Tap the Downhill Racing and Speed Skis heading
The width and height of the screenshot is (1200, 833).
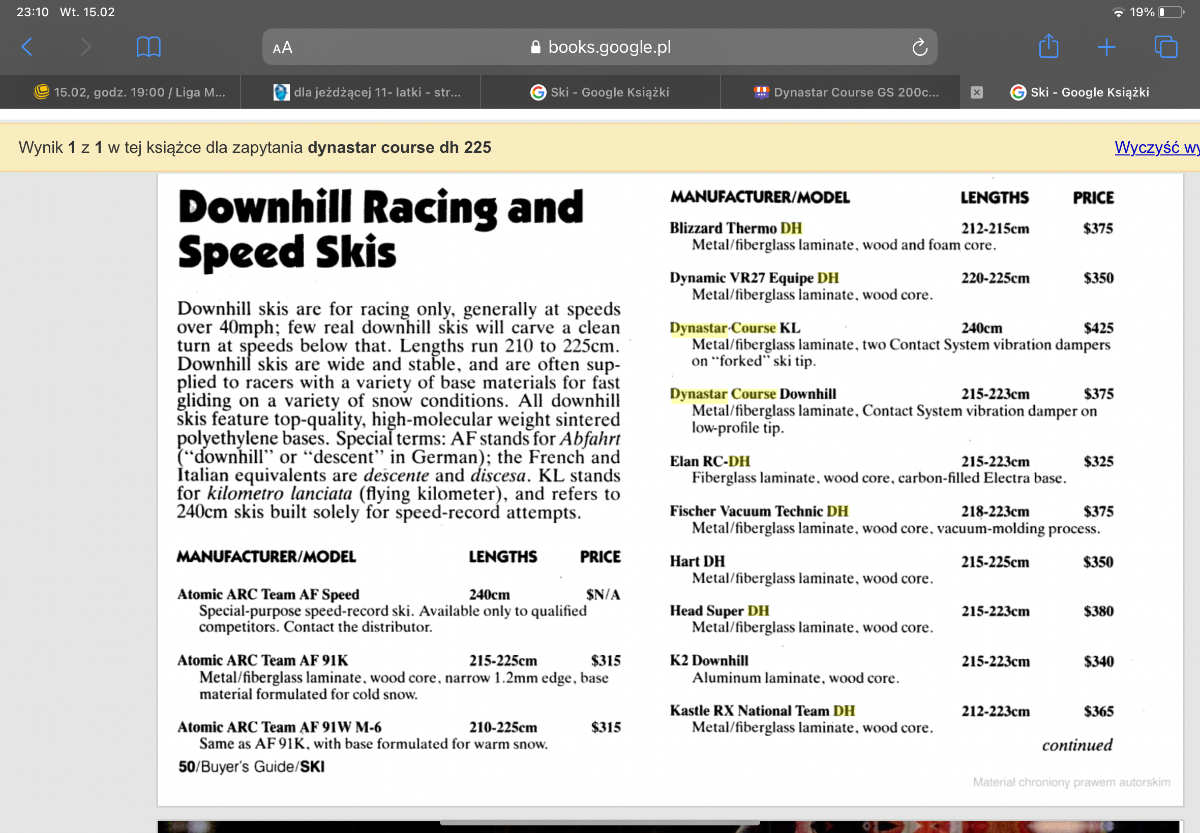(x=380, y=230)
